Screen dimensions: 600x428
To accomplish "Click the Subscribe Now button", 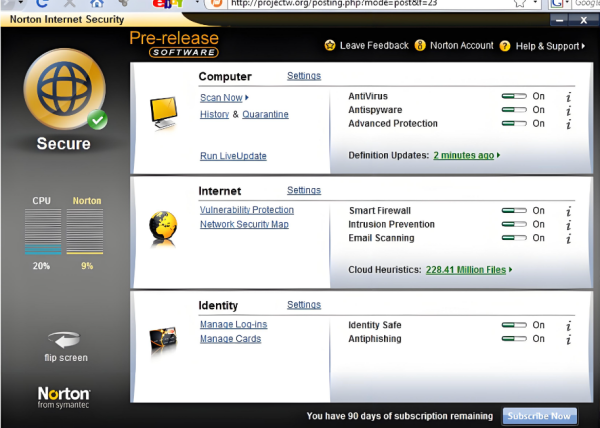I will pyautogui.click(x=539, y=416).
